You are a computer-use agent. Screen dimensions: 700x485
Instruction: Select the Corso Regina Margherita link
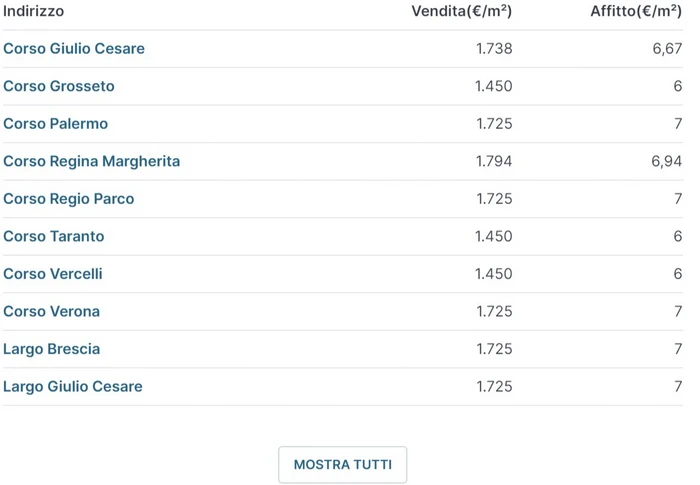coord(92,161)
